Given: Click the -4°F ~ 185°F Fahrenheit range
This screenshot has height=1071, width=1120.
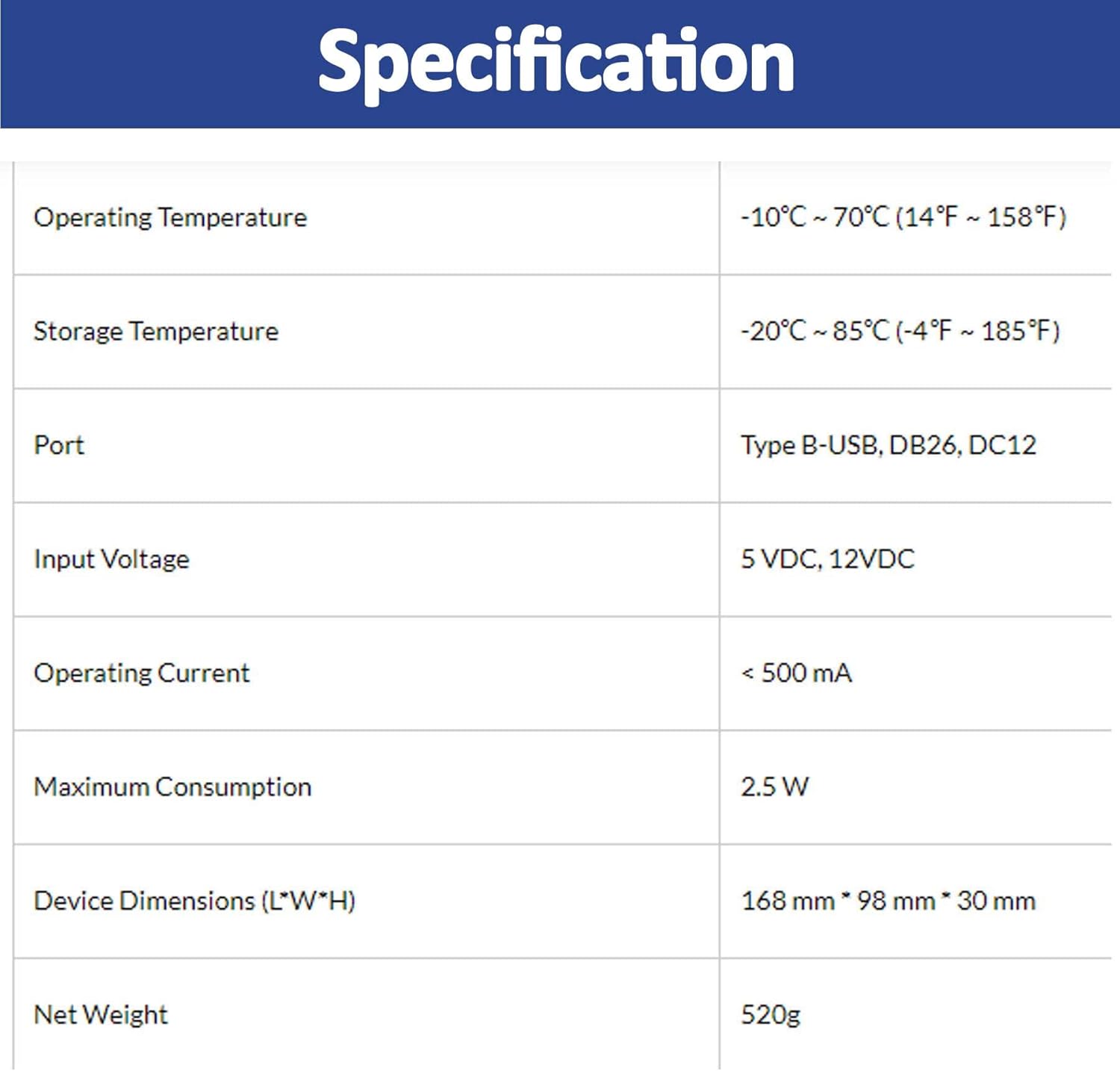Looking at the screenshot, I should [977, 331].
